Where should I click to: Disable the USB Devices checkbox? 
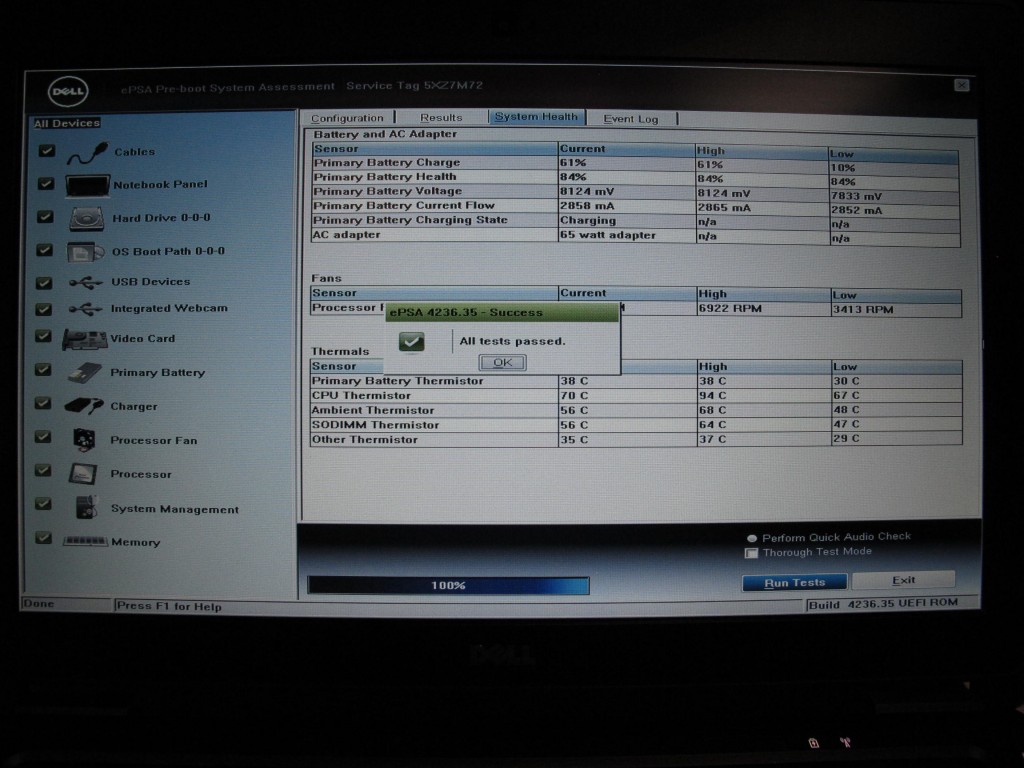pyautogui.click(x=44, y=282)
